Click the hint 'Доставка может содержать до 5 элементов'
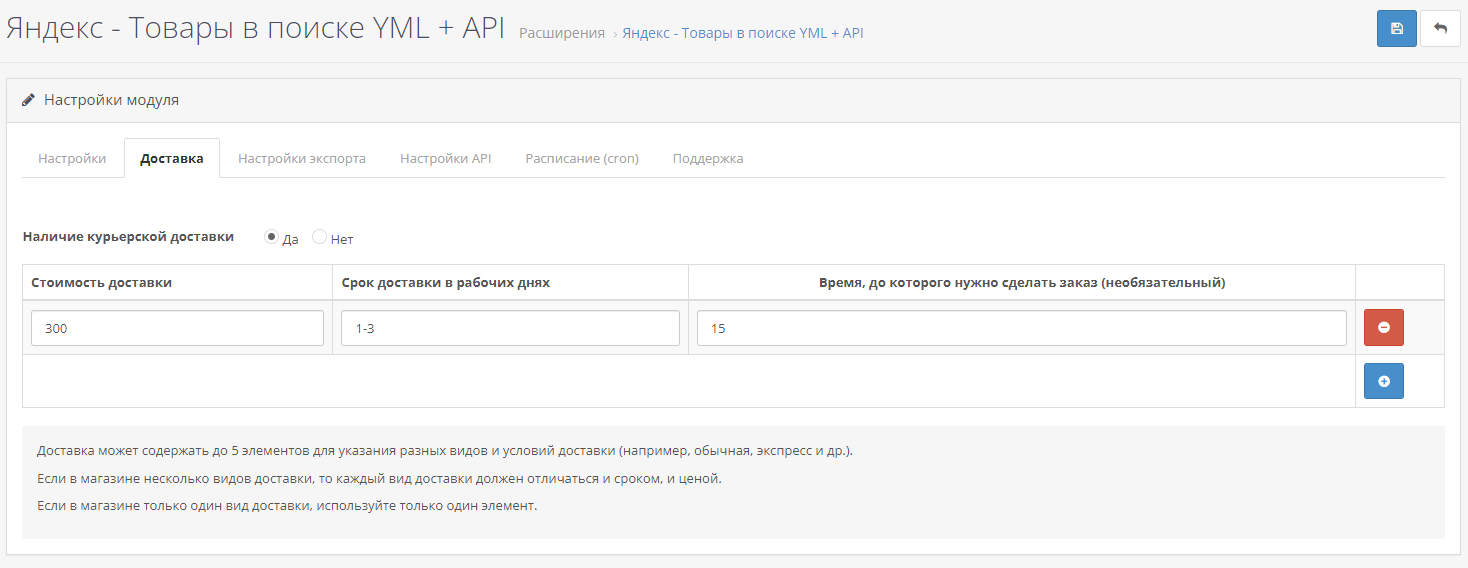This screenshot has height=568, width=1468. tap(445, 451)
